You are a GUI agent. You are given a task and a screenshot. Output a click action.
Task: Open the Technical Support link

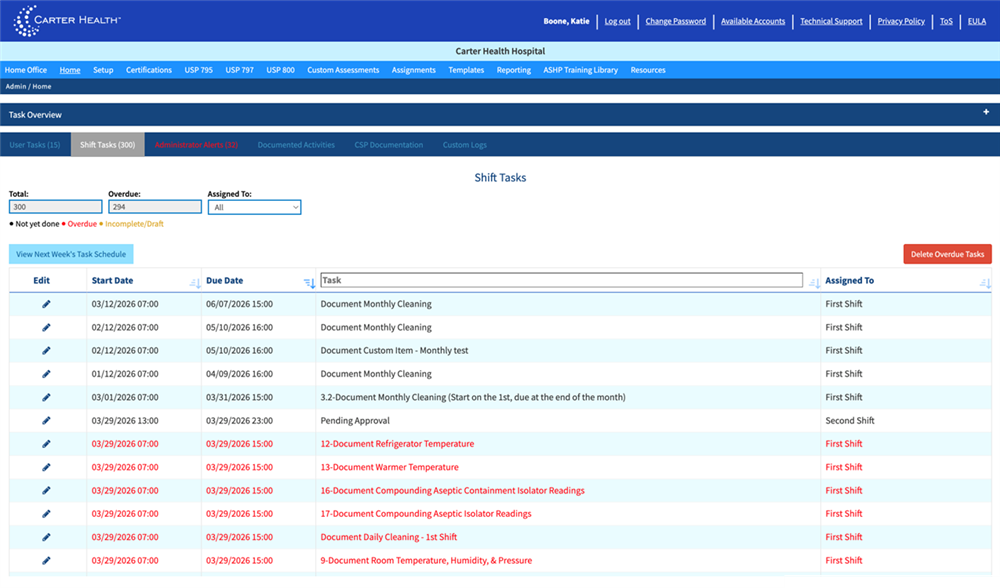pos(831,21)
